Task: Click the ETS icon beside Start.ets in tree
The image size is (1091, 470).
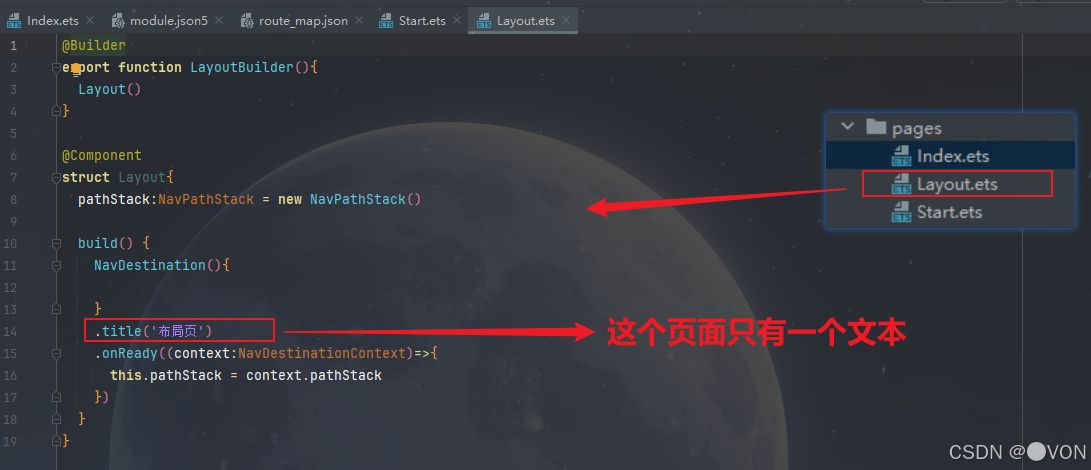Action: (x=902, y=212)
